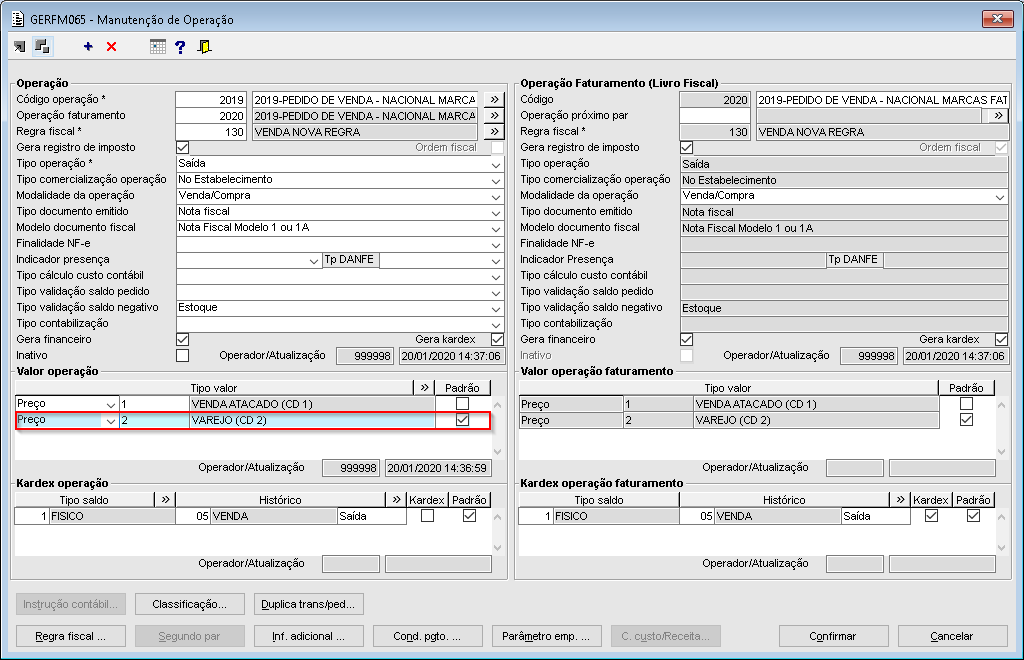Expand Indicador presença dropdown in Operação

(x=314, y=260)
